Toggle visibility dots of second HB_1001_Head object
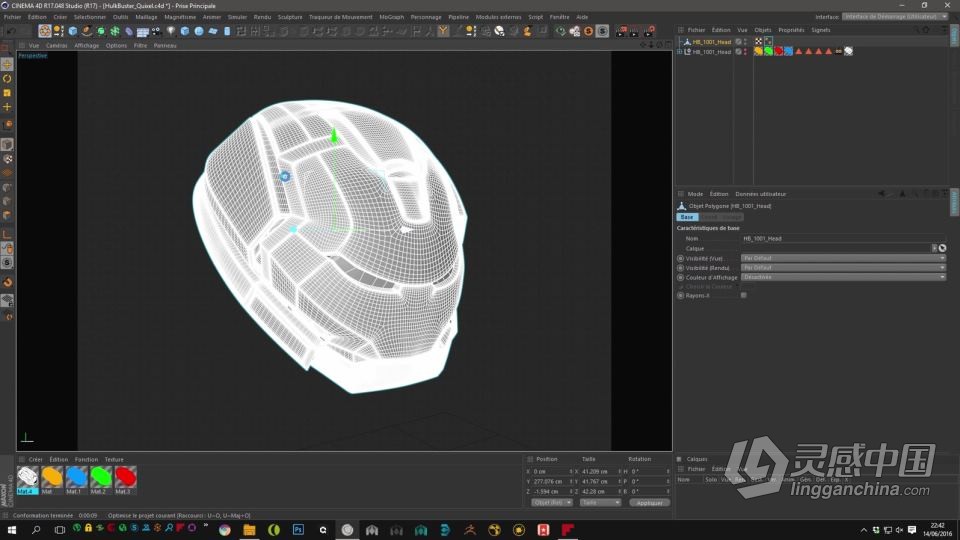Viewport: 960px width, 540px height. [745, 51]
